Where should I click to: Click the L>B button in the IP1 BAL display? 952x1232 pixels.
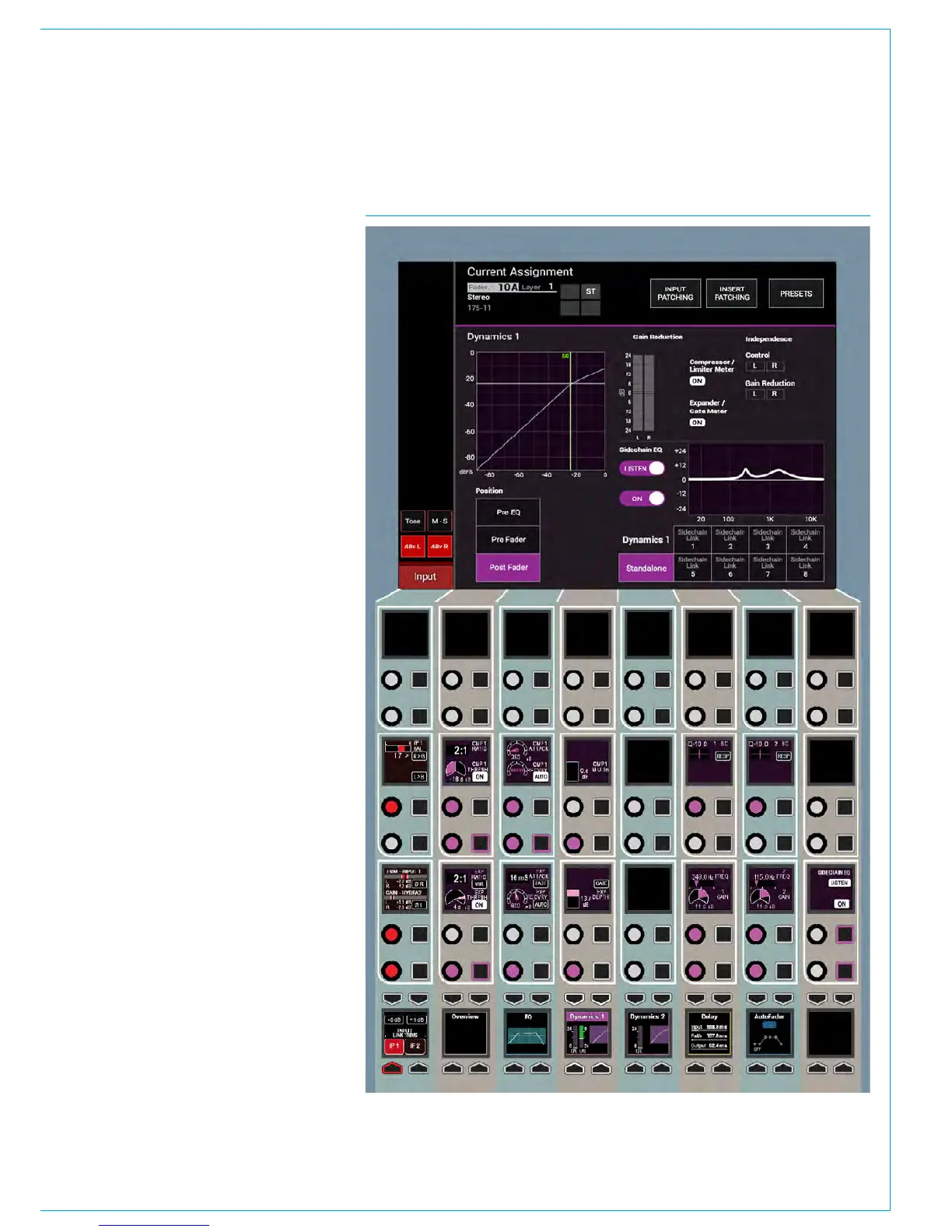point(419,776)
